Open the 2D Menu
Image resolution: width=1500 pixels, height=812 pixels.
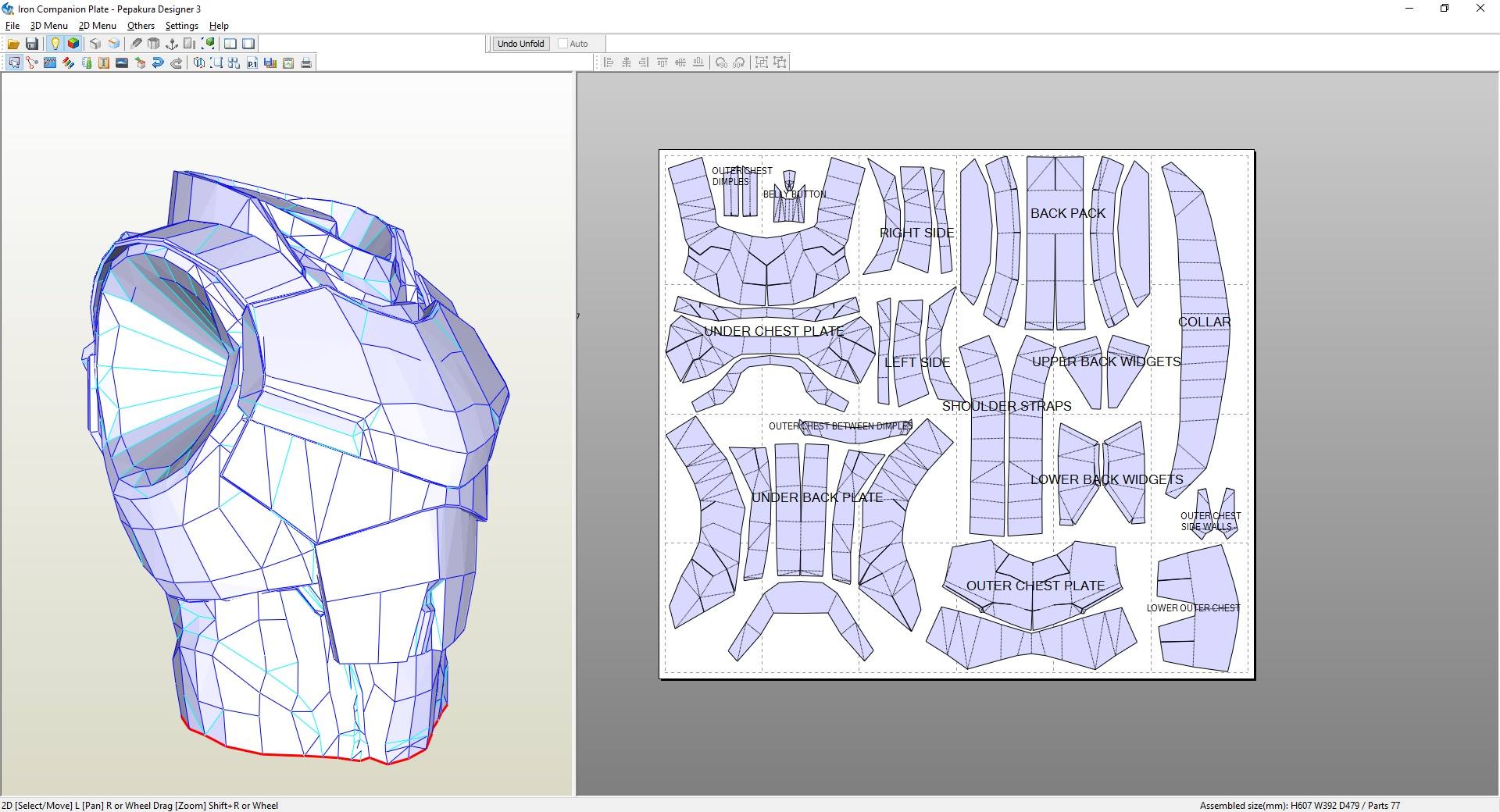click(x=98, y=26)
